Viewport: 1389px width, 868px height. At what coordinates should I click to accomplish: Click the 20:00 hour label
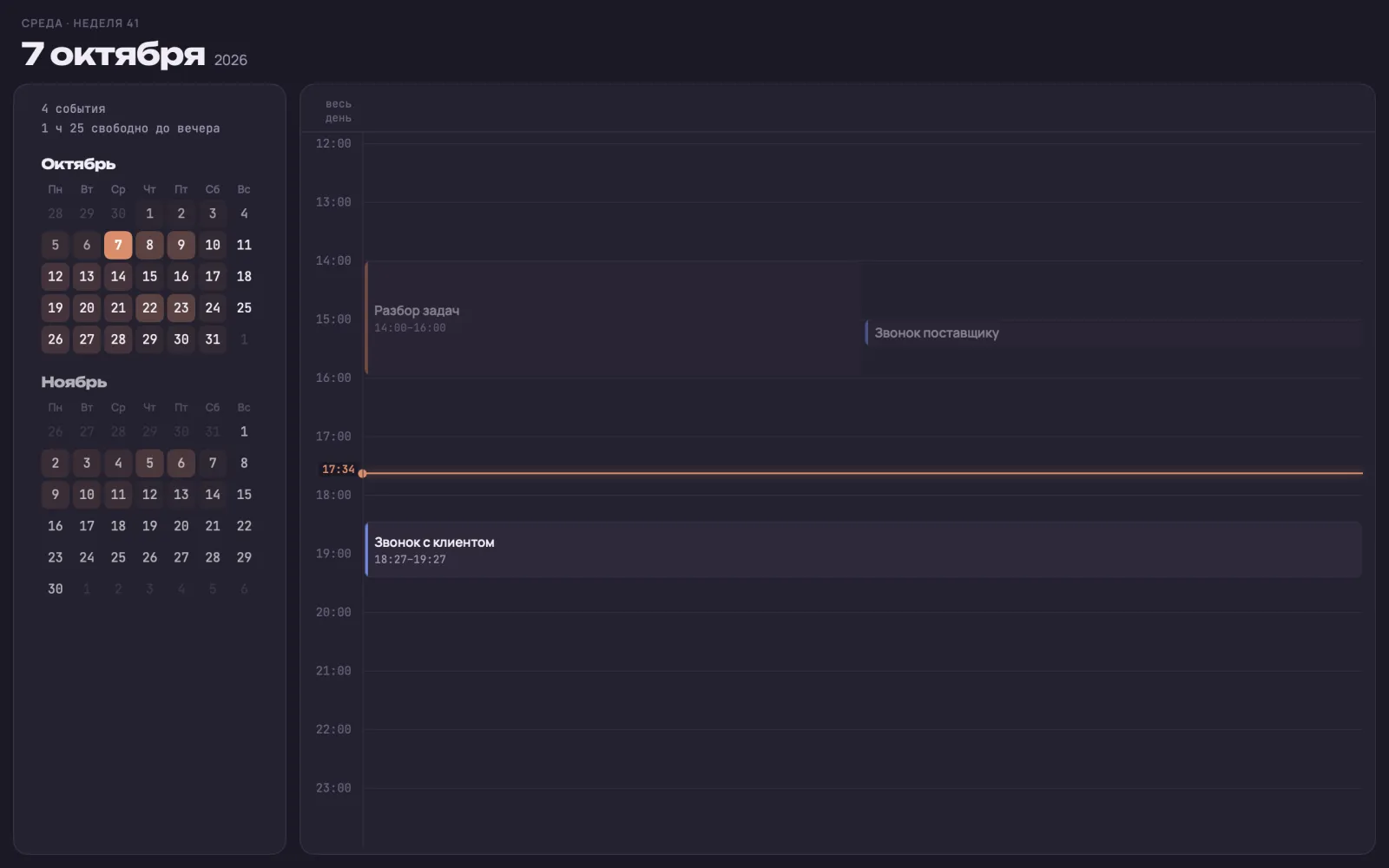(333, 613)
